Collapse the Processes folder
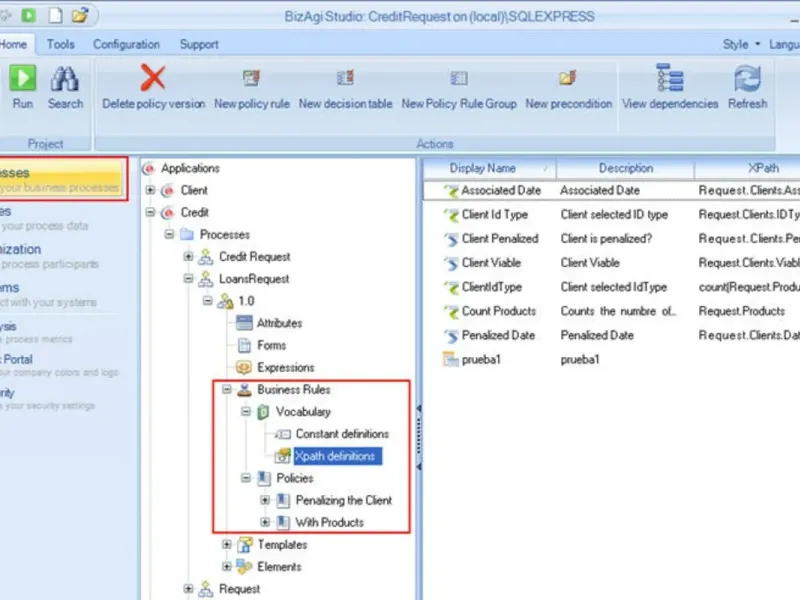 tap(169, 234)
